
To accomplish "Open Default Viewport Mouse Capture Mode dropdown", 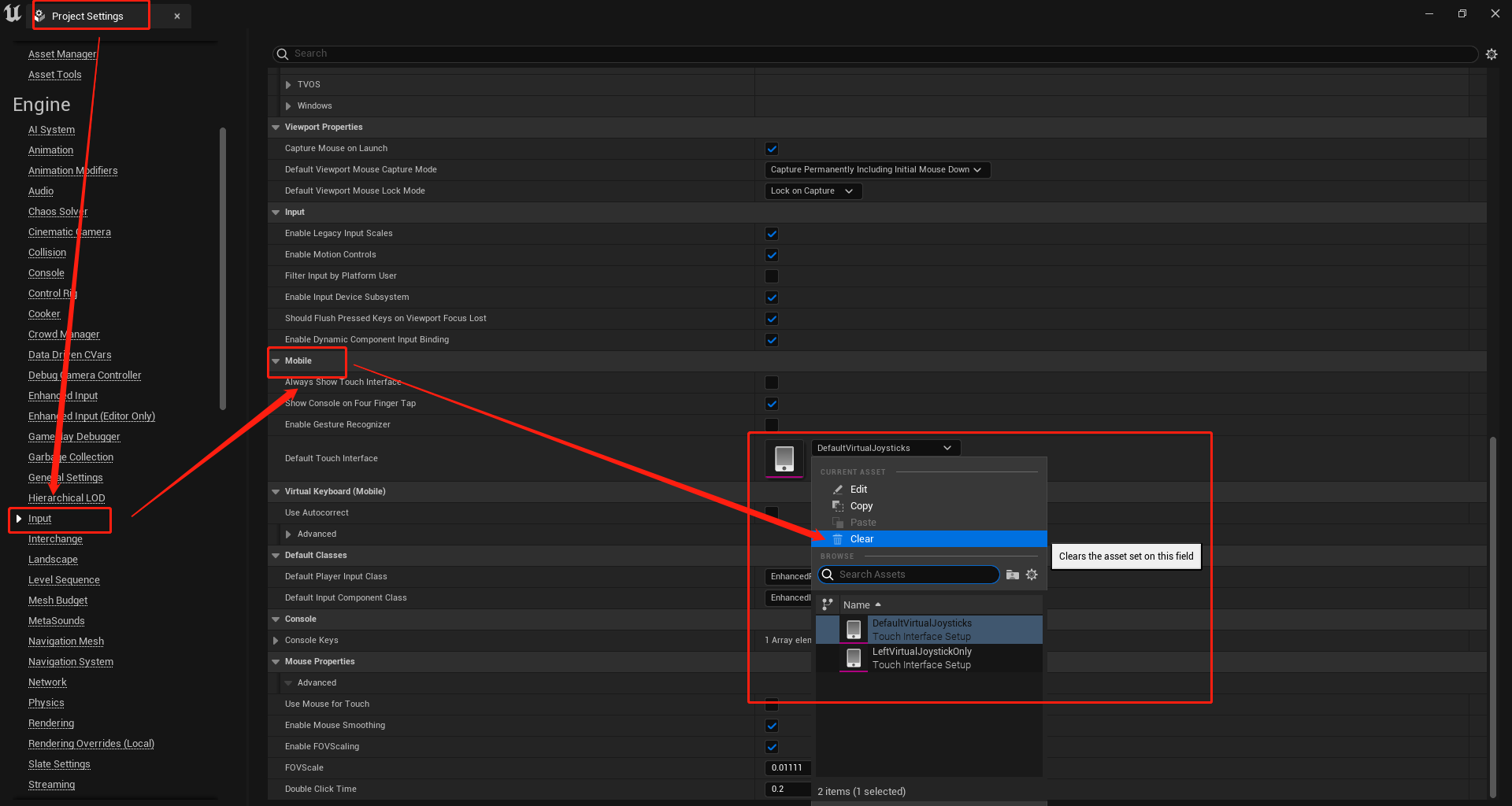I will tap(877, 170).
